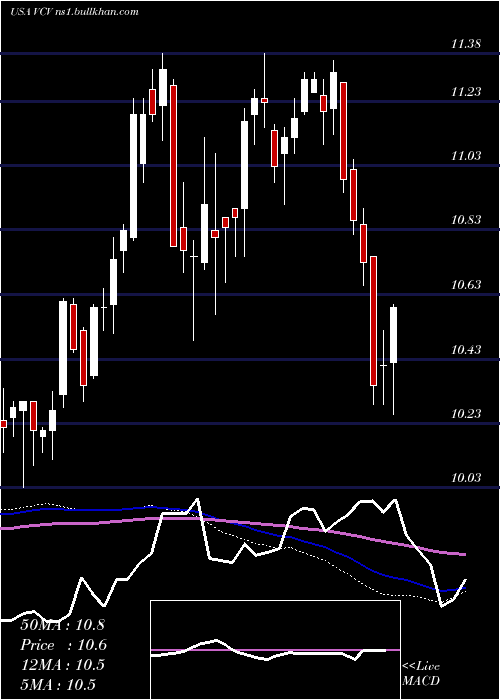Click the 10.03 price axis label
The image size is (500, 700).
466,478
